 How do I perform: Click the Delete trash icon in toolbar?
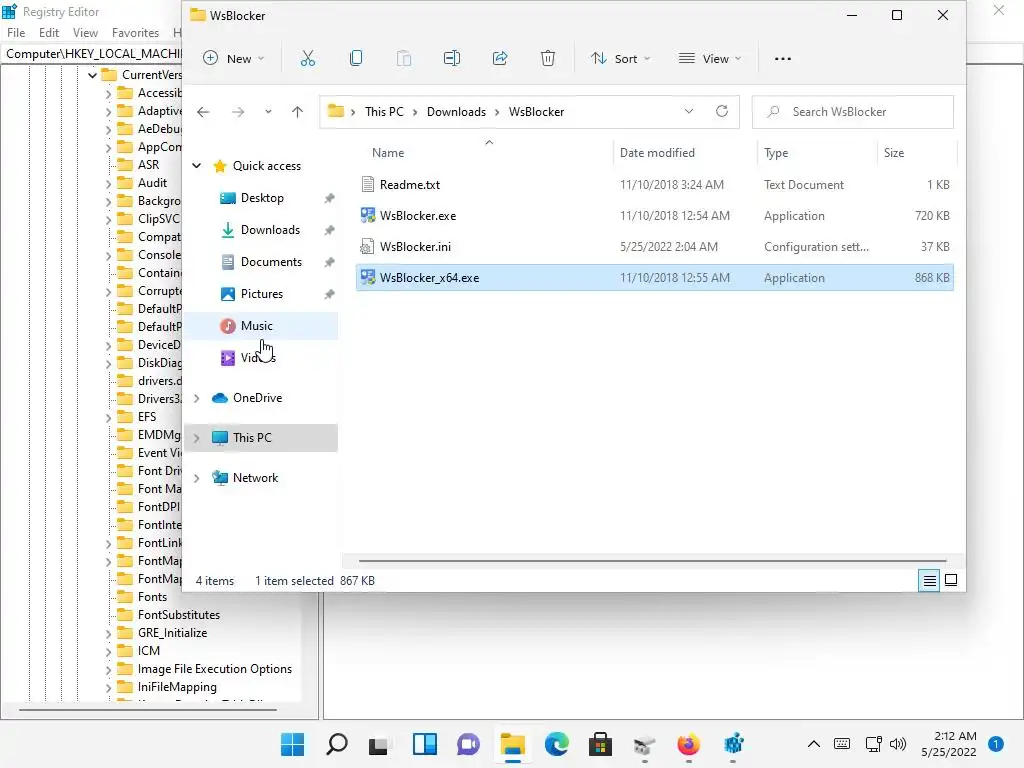coord(548,59)
